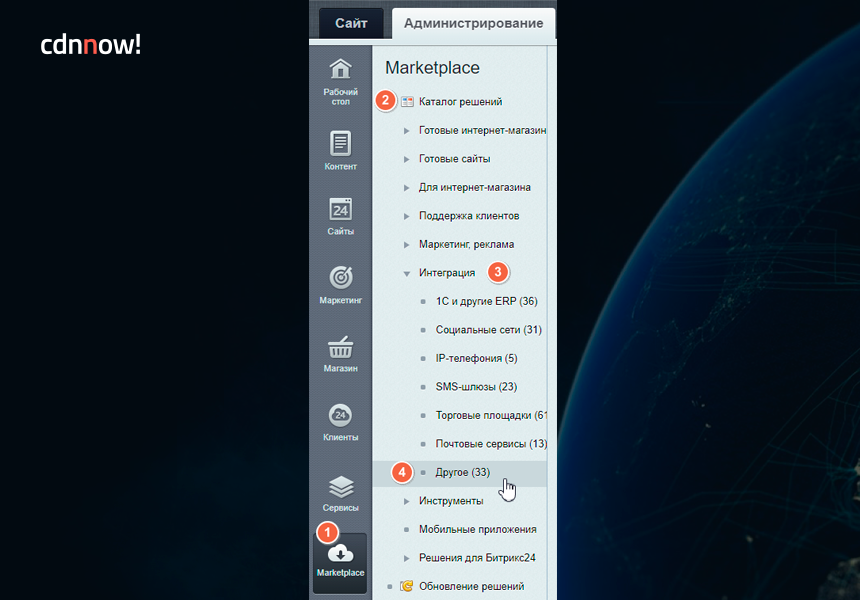Open the Рабочий стол home icon
The height and width of the screenshot is (600, 860).
pos(340,69)
